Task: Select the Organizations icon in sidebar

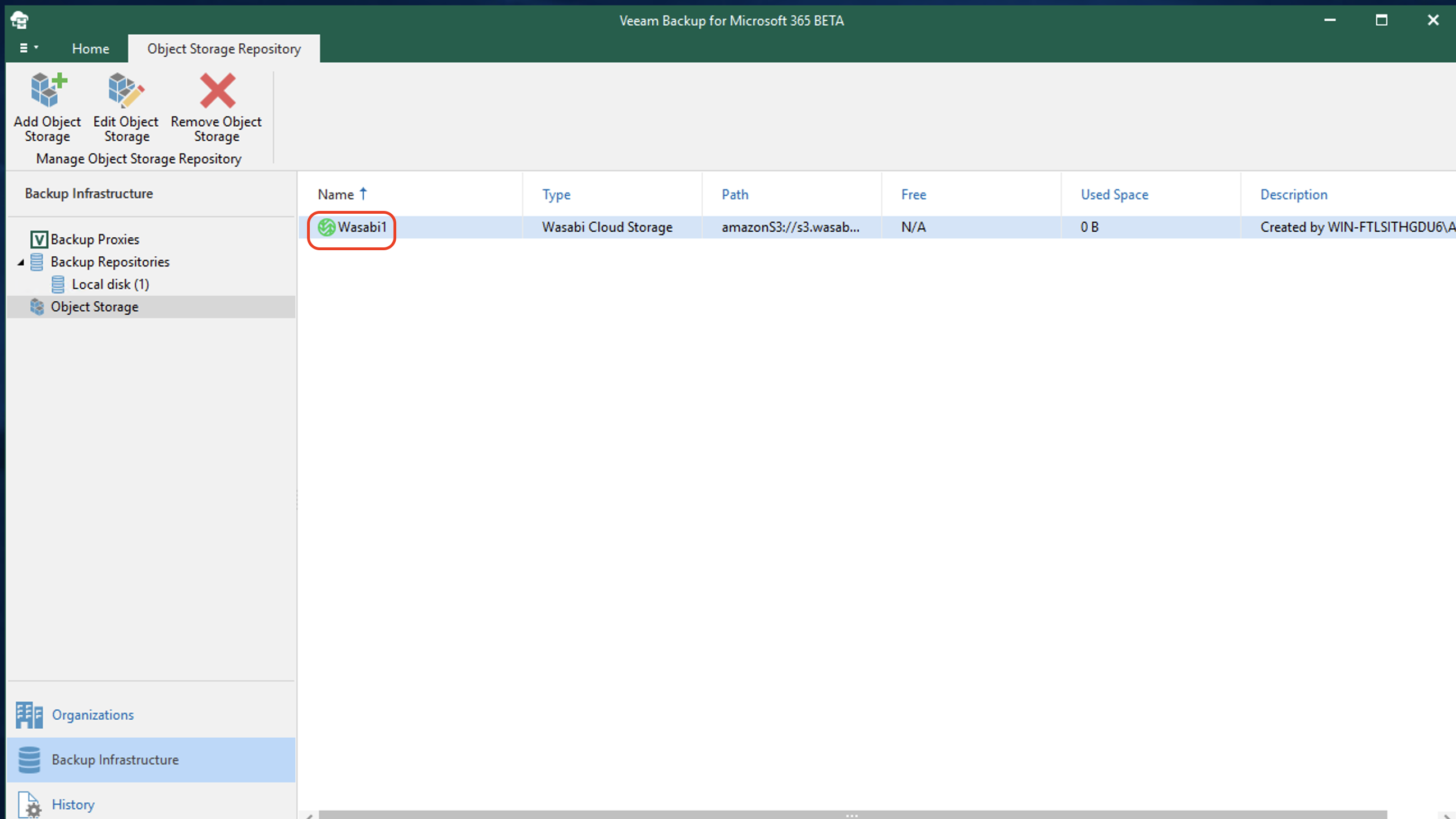Action: click(27, 714)
